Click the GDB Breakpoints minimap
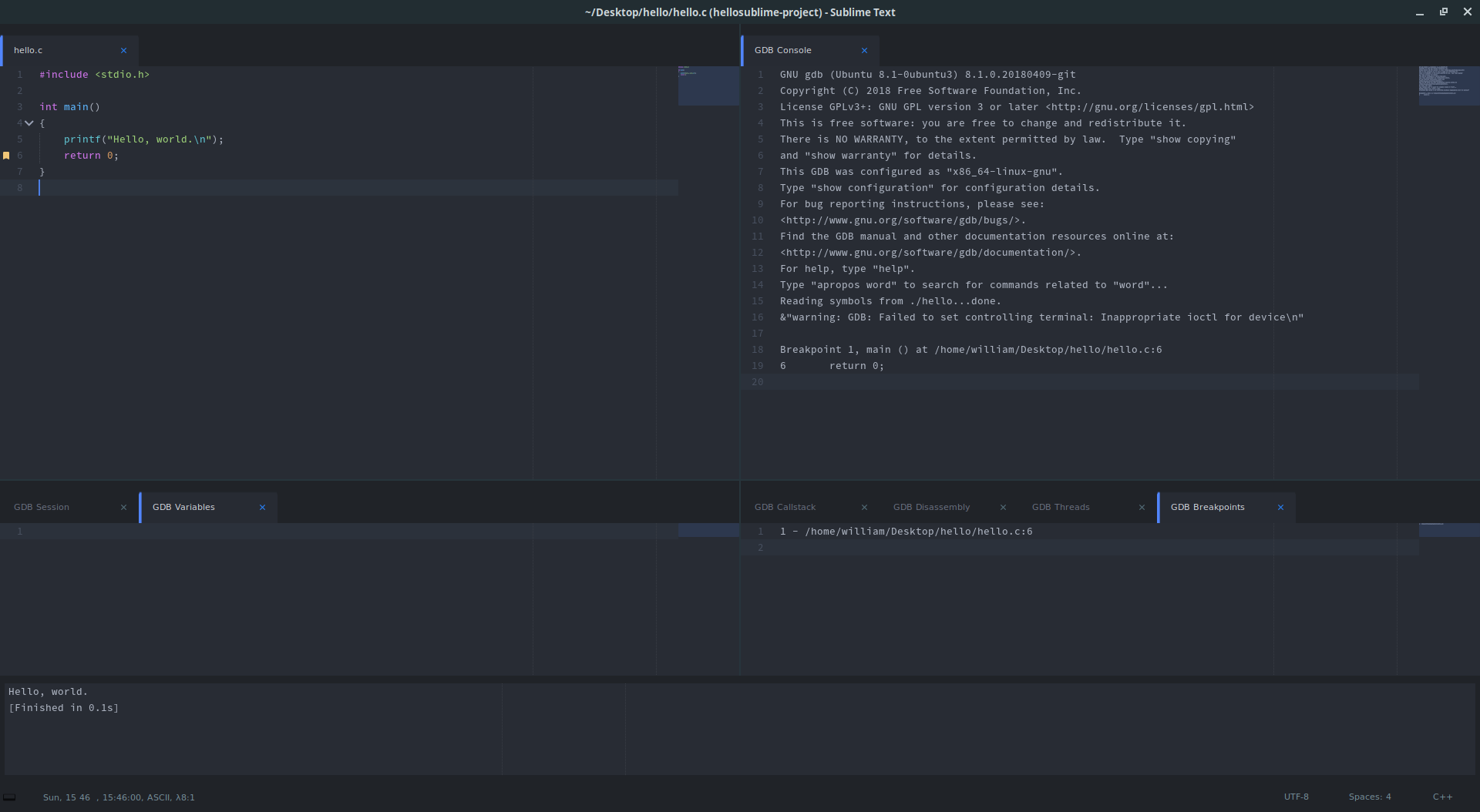The height and width of the screenshot is (812, 1480). click(x=1449, y=530)
